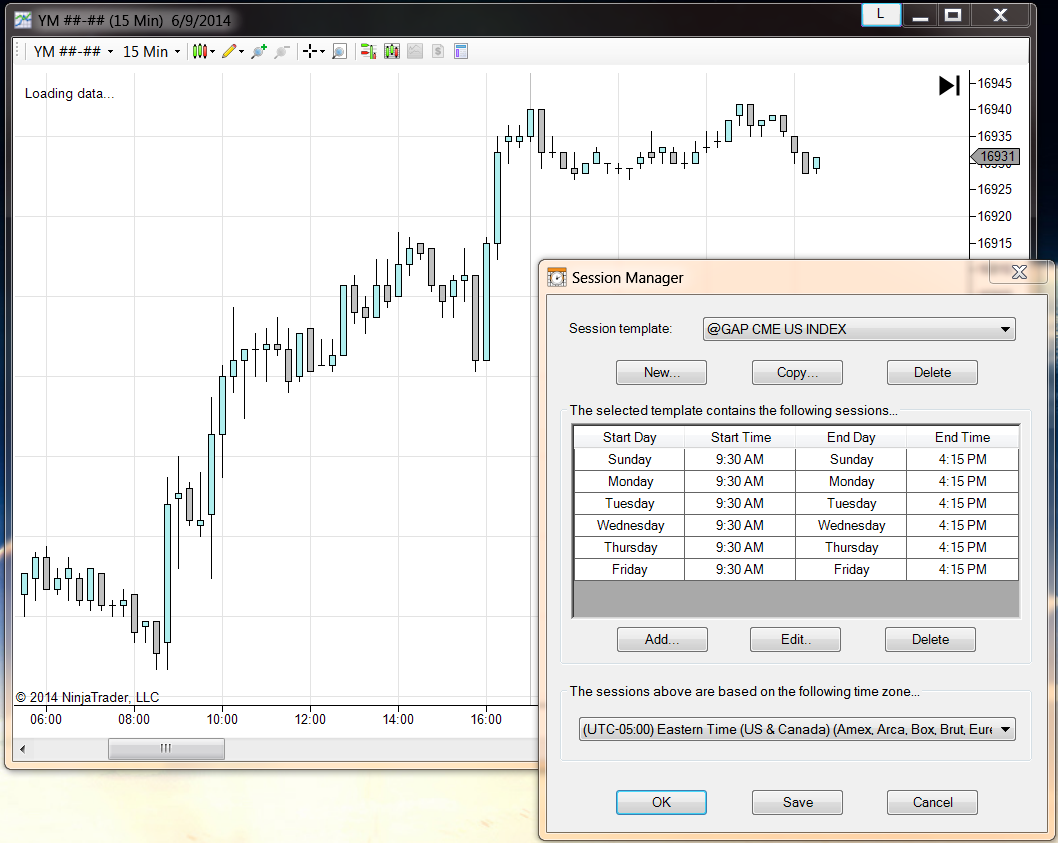This screenshot has height=843, width=1058.
Task: Click the Tuesday end day cell
Action: (851, 504)
